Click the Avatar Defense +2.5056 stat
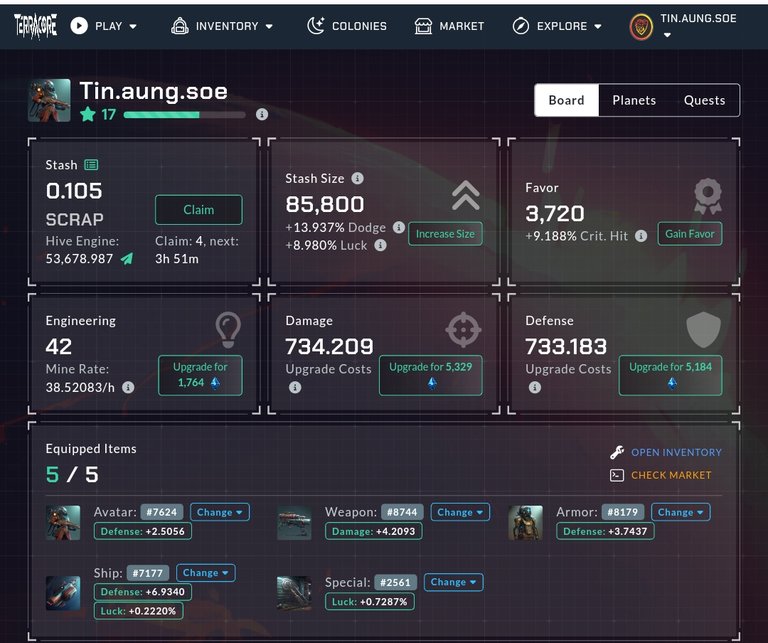This screenshot has width=768, height=643. click(x=143, y=531)
